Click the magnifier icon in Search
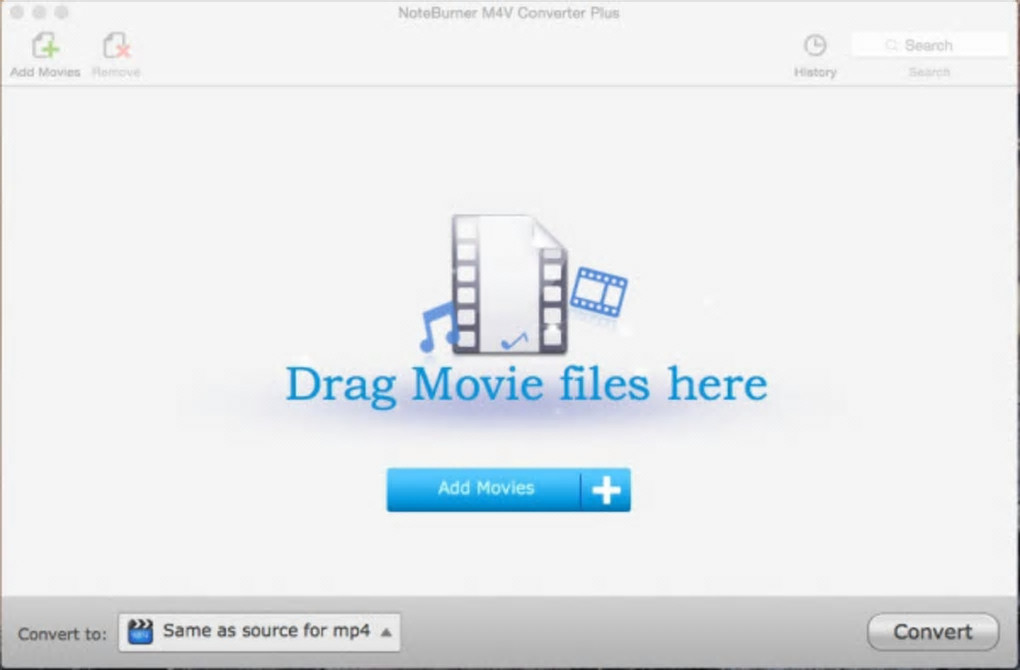This screenshot has height=670, width=1020. (x=891, y=45)
